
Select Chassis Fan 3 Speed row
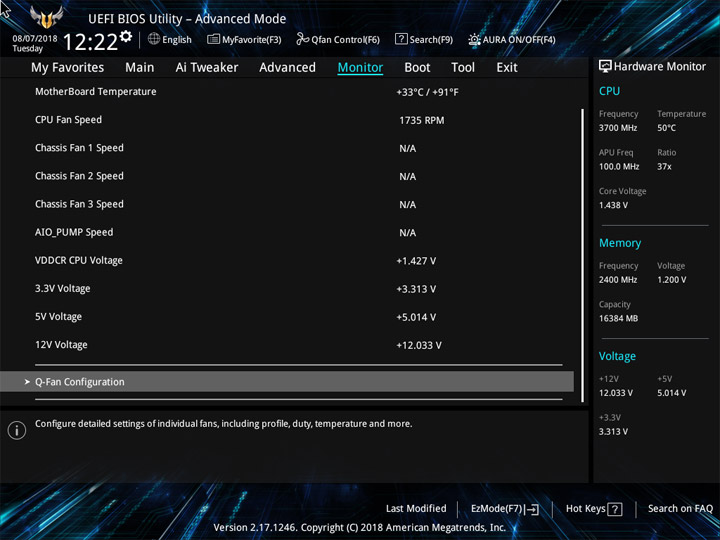[287, 204]
